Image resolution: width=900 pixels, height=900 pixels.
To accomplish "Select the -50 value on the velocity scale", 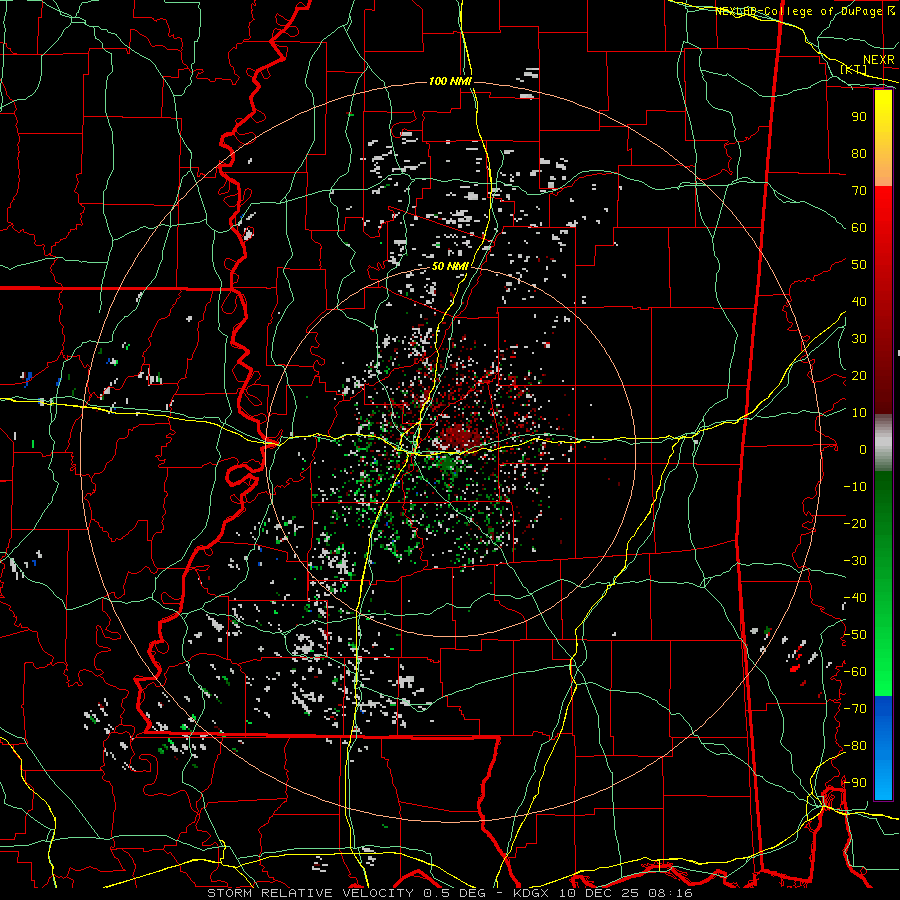I will [855, 635].
